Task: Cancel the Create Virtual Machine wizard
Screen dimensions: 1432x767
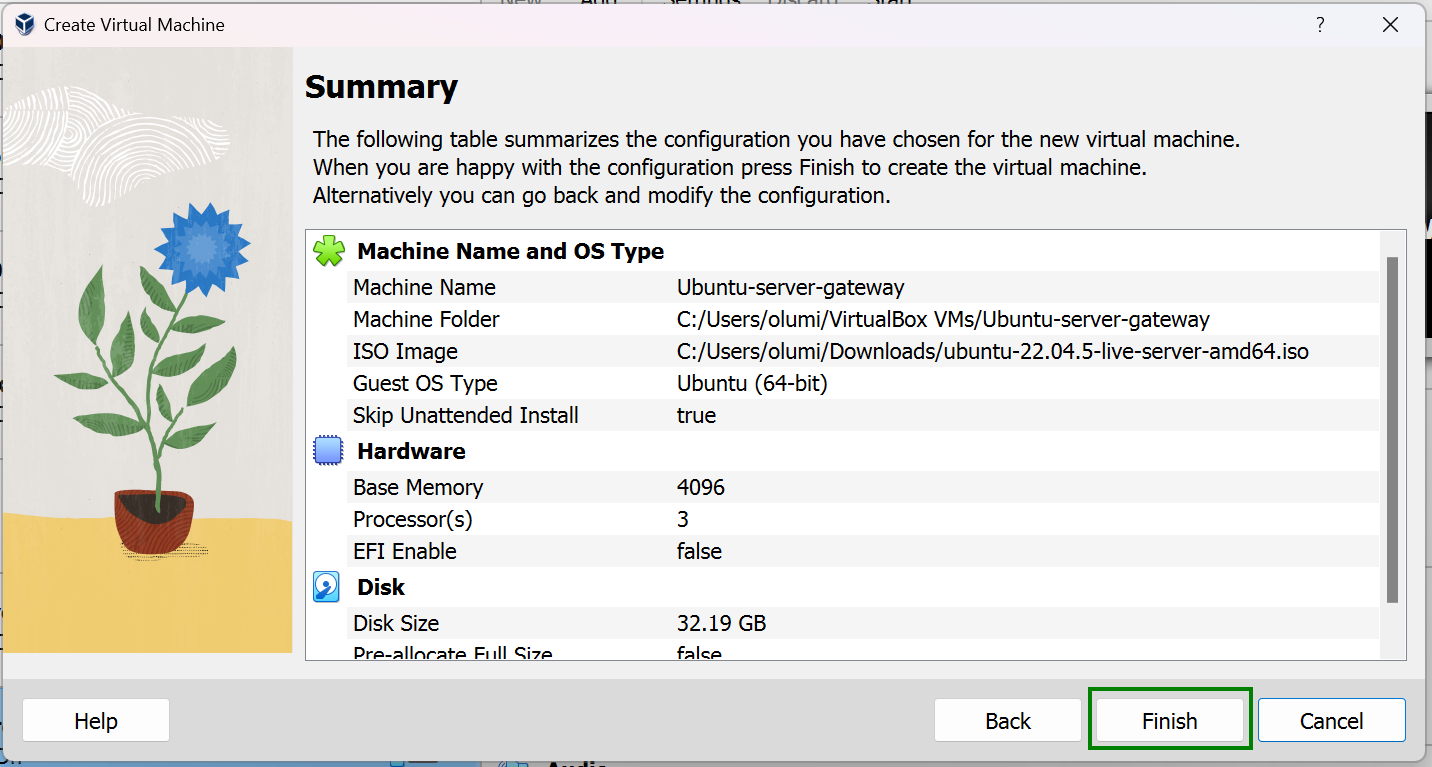Action: (1332, 720)
